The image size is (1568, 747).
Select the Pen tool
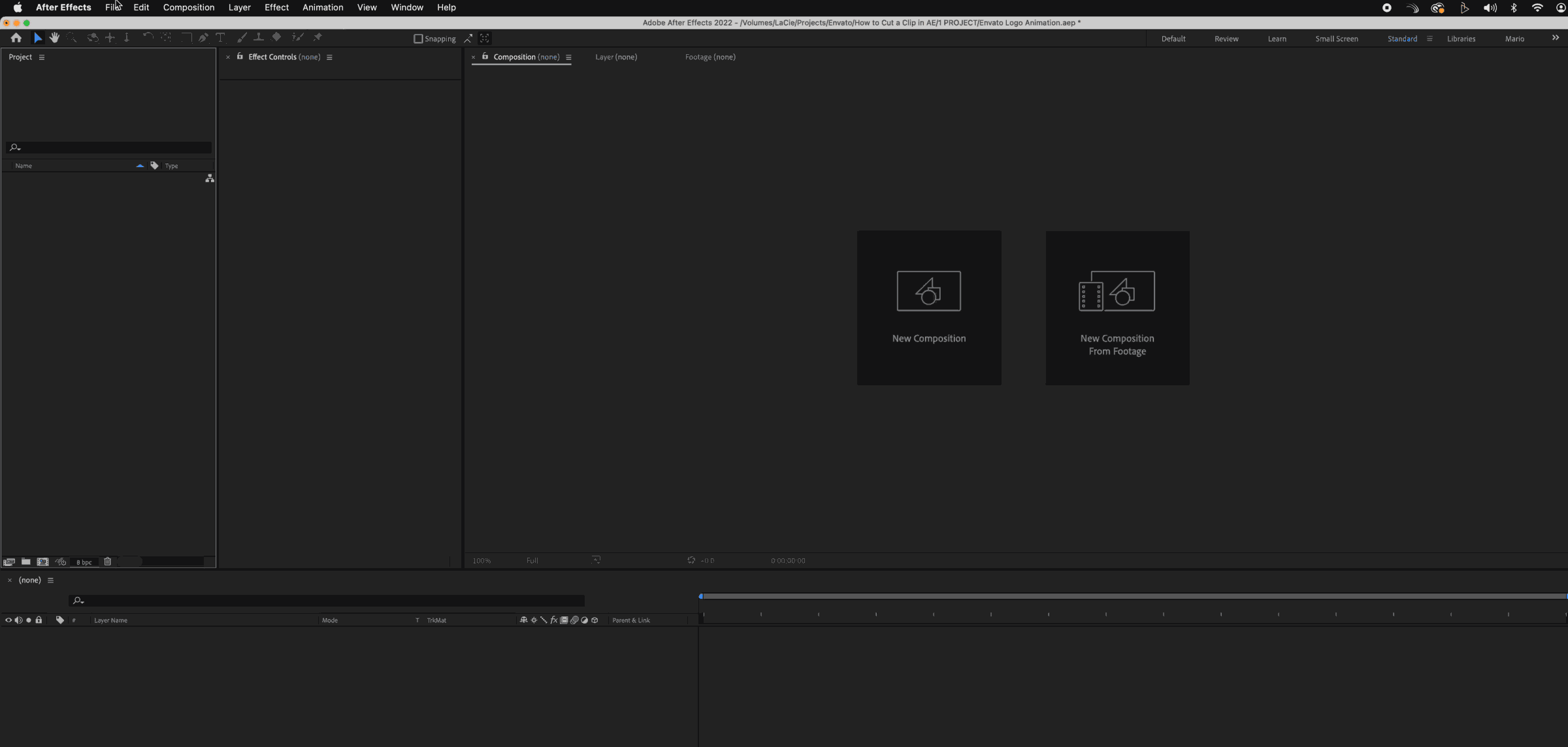click(203, 38)
